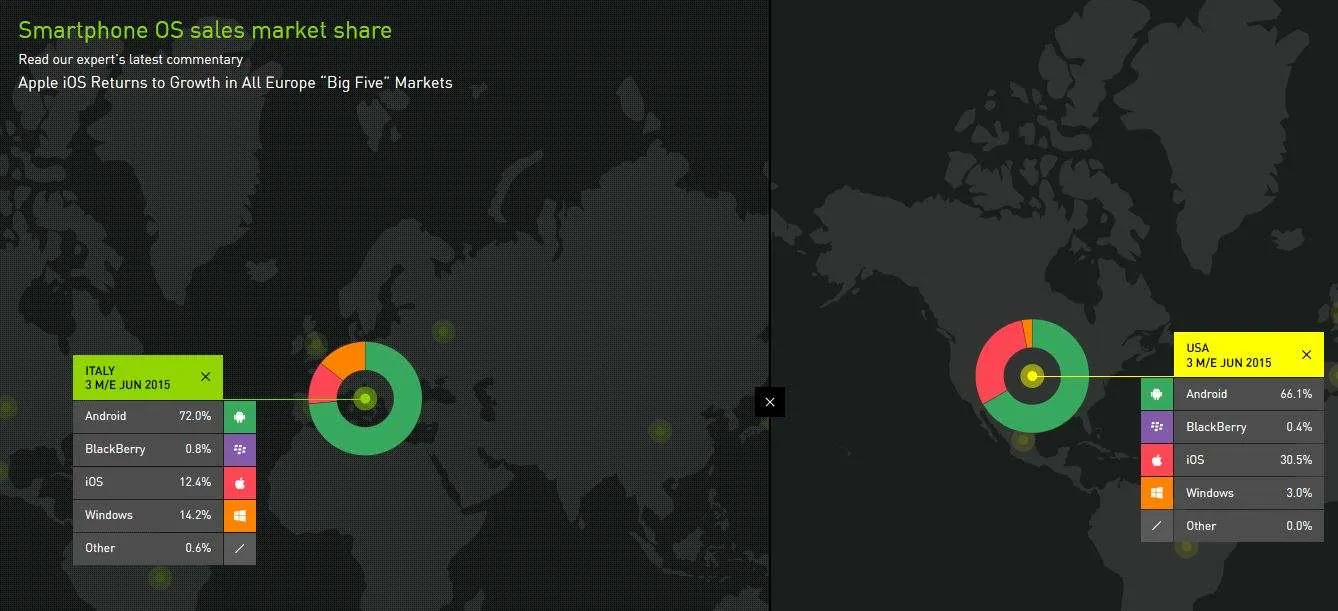
Task: Click the USA 3 M/E JUN 2015 header
Action: 1249,355
